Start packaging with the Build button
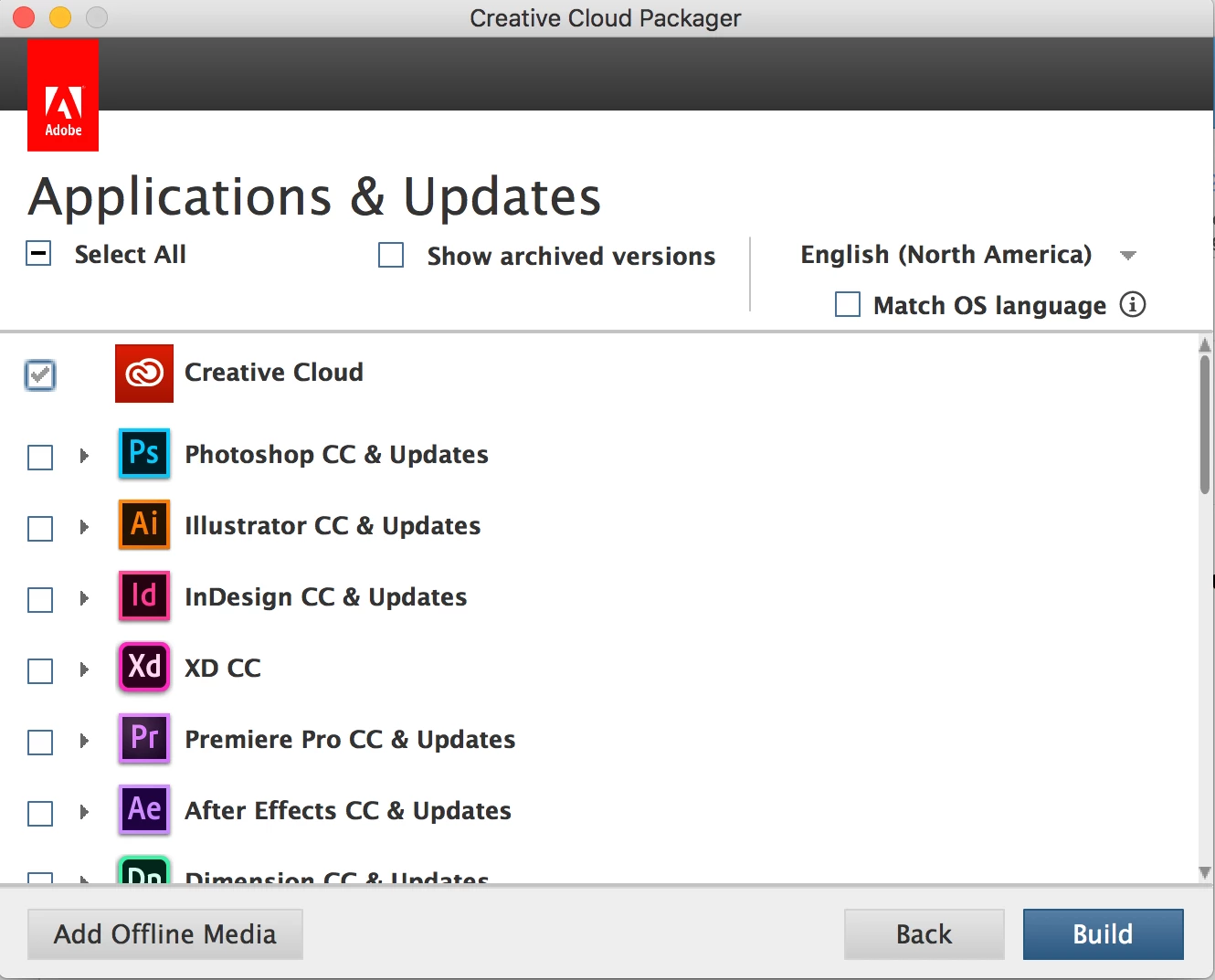The height and width of the screenshot is (980, 1215). [x=1103, y=933]
